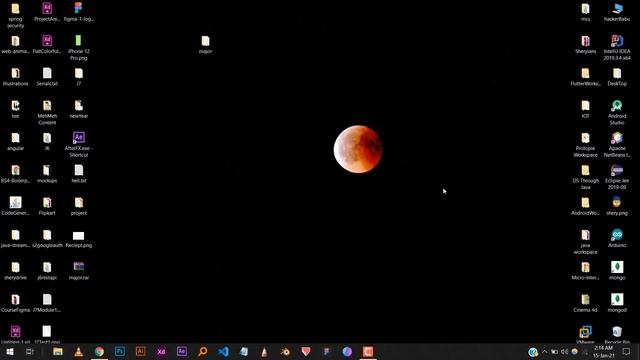Open the Windows Start menu
The image size is (640, 360).
click(x=10, y=351)
